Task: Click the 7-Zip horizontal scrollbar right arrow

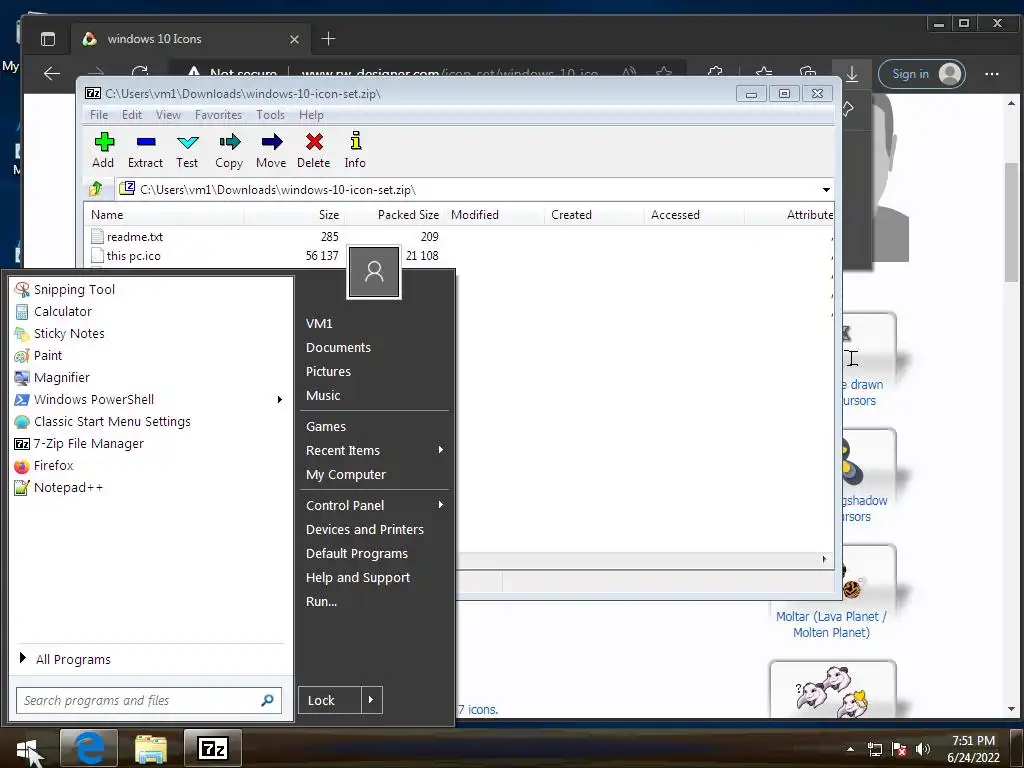Action: (x=824, y=560)
